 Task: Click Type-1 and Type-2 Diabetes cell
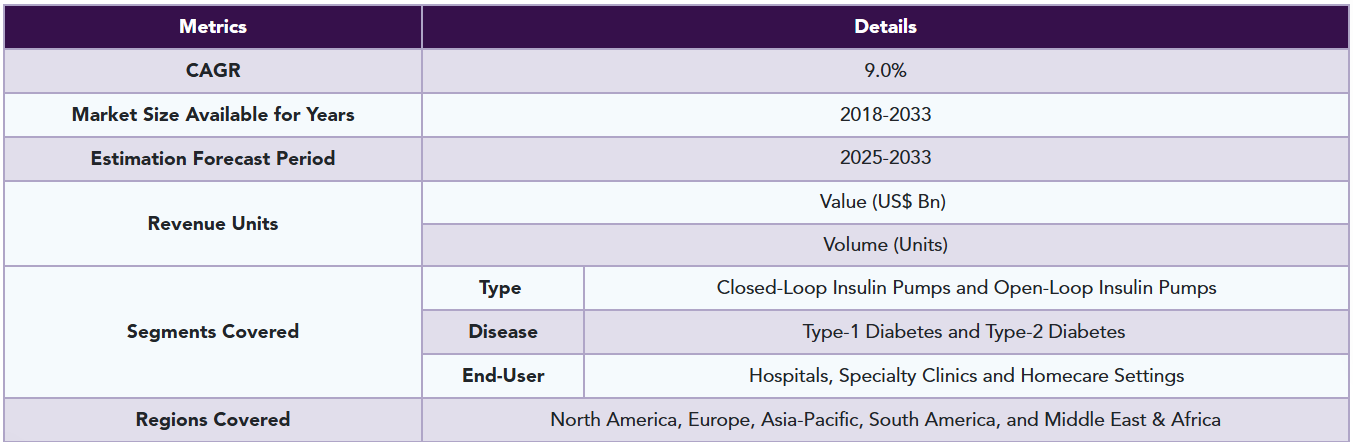click(966, 332)
